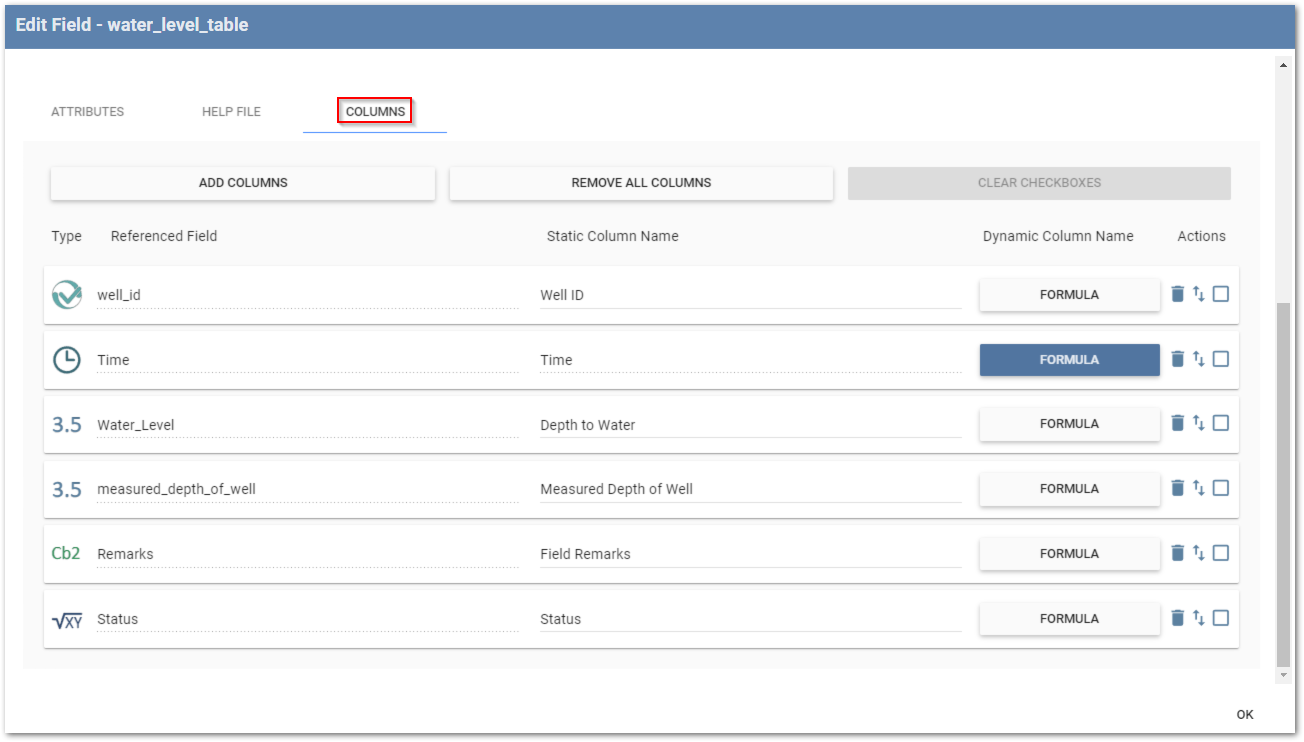
Task: Click the reorder arrows icon for Water_Level row
Action: click(x=1198, y=422)
